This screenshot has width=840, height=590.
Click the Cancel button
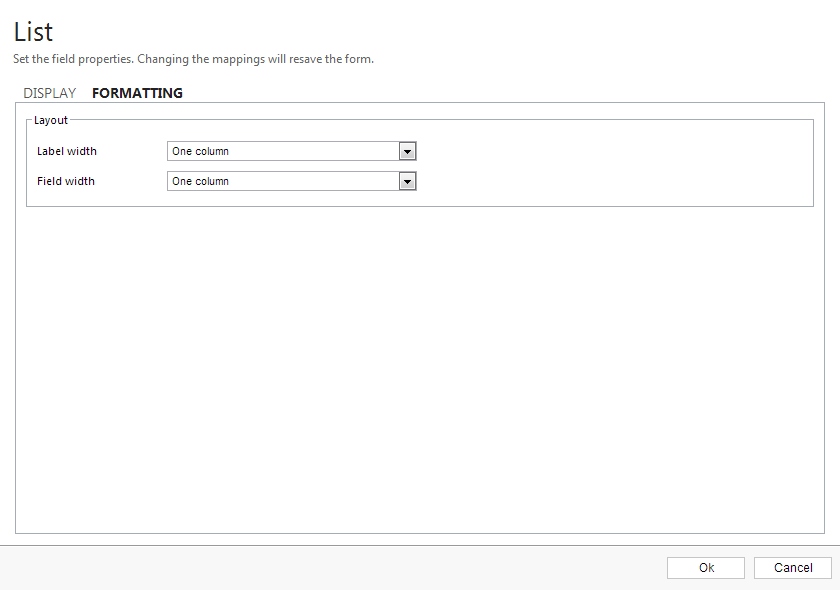coord(792,567)
